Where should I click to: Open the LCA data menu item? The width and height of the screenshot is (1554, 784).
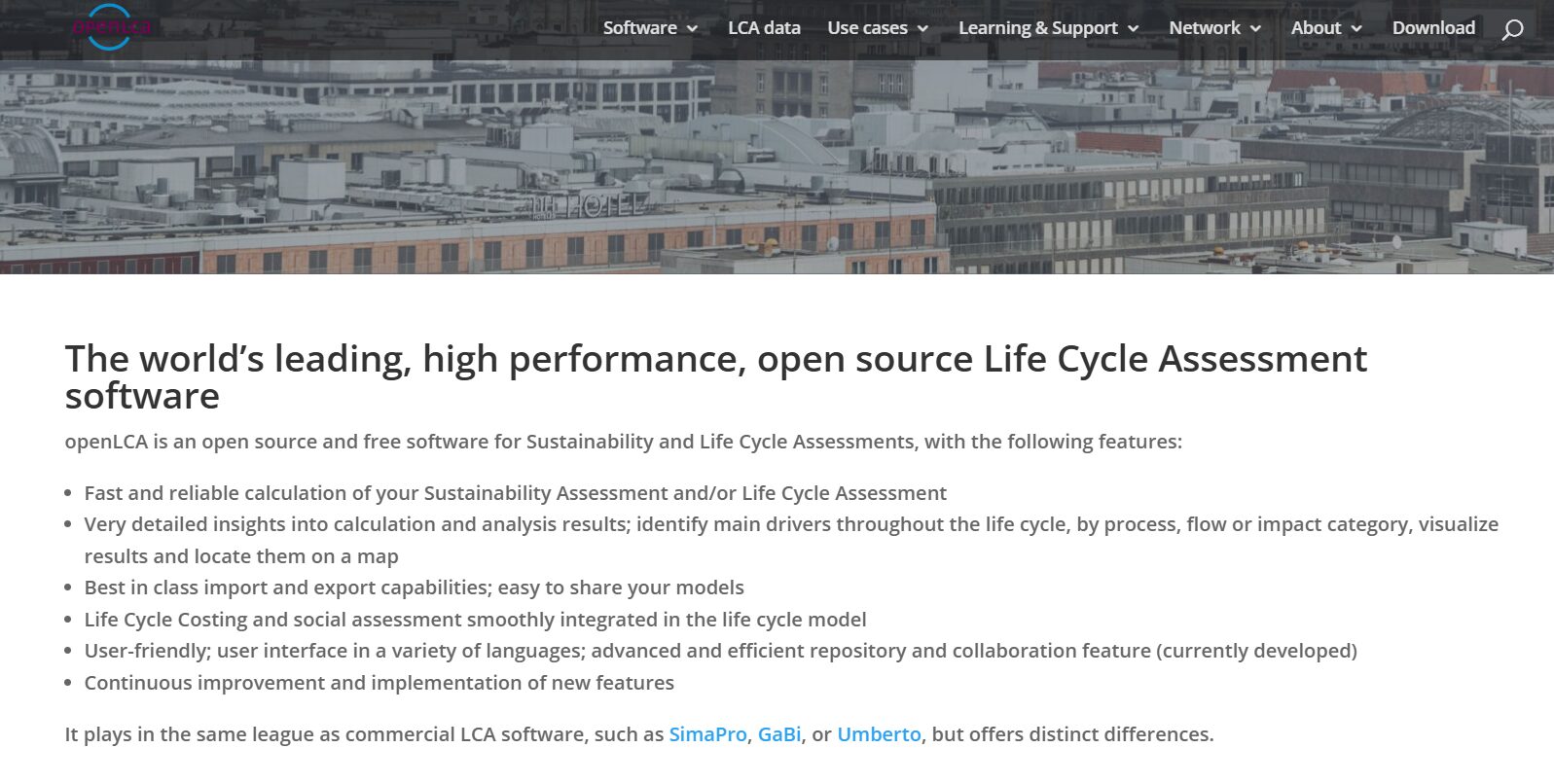(764, 27)
